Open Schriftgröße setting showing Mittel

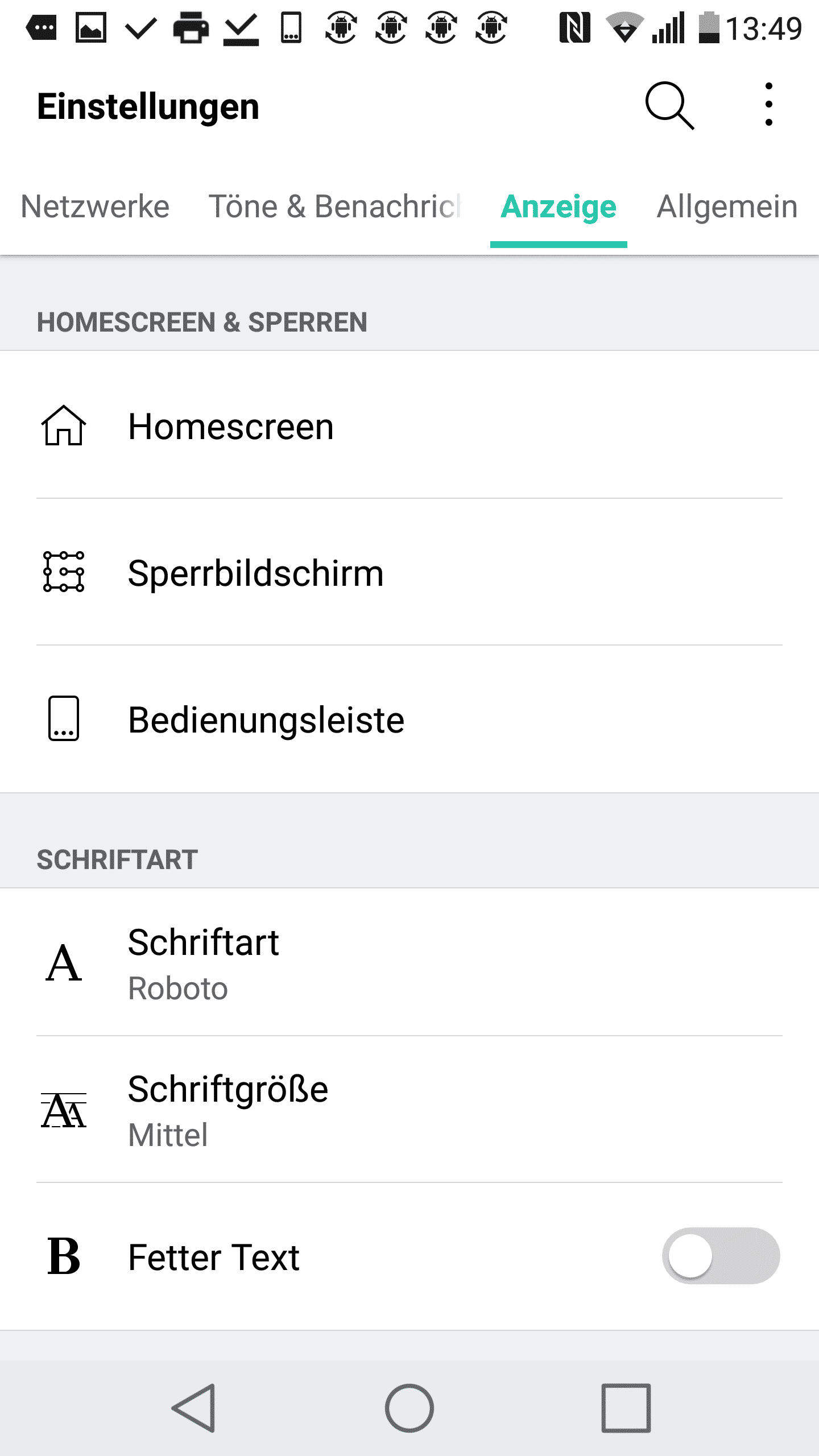coord(409,1110)
